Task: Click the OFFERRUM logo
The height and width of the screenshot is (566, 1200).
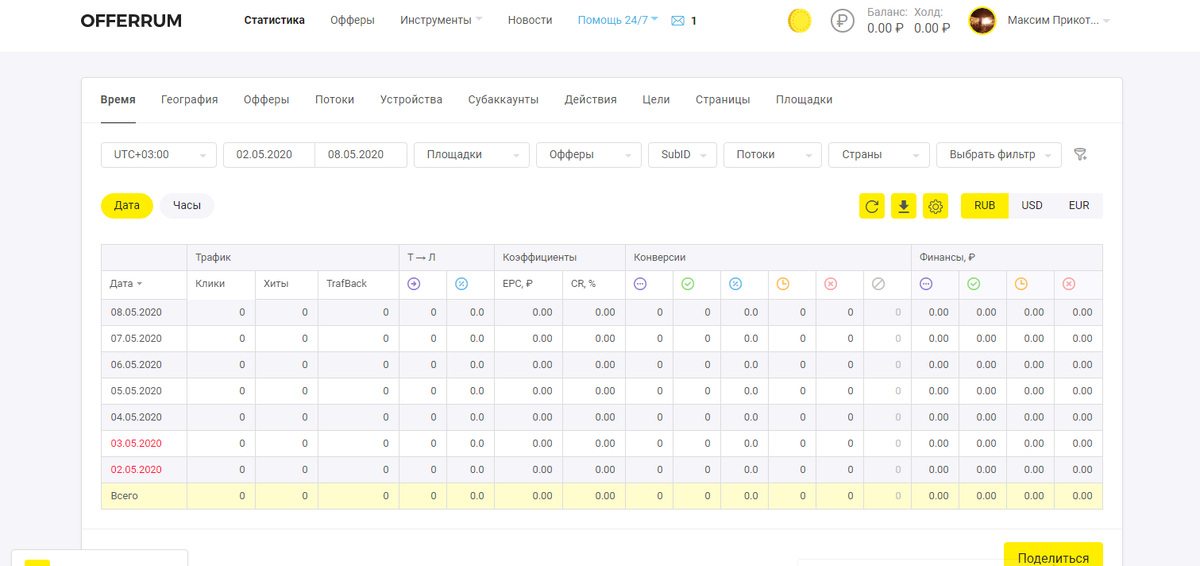Action: pyautogui.click(x=131, y=20)
